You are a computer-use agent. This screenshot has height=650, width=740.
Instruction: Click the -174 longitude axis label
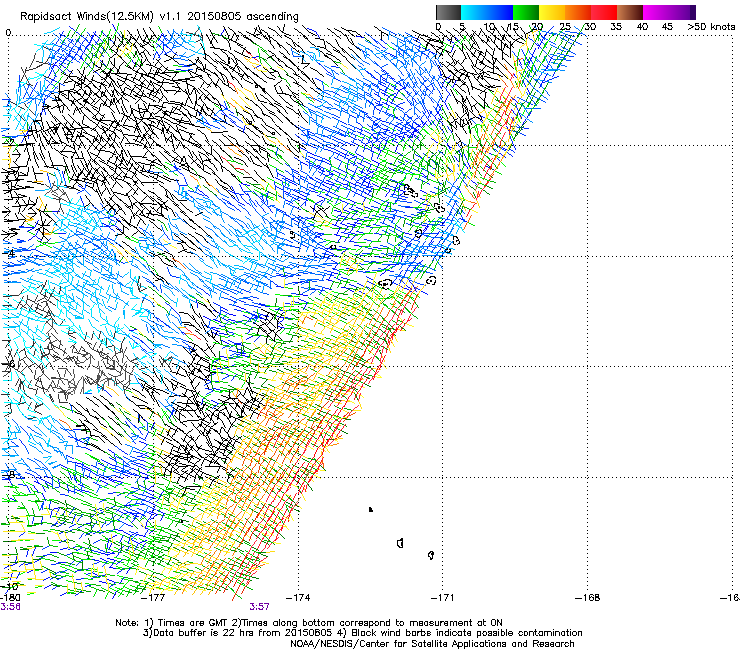click(x=298, y=598)
